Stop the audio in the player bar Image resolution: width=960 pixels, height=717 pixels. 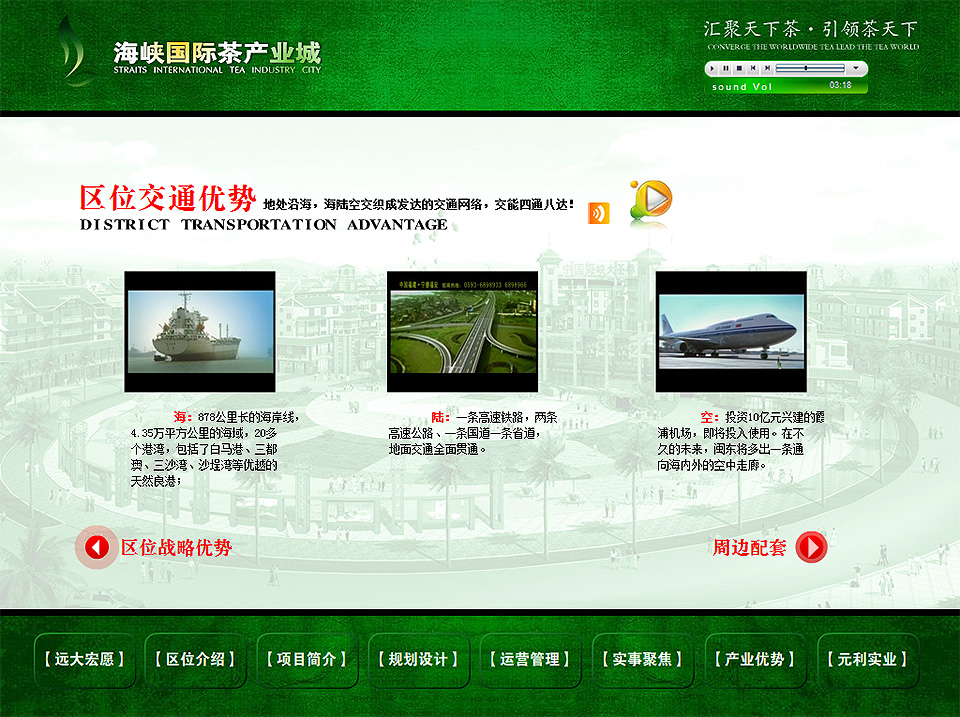(741, 68)
